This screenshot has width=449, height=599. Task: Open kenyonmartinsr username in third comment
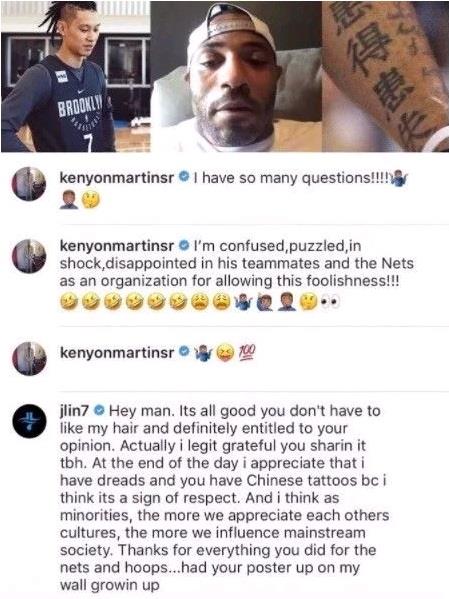point(117,352)
